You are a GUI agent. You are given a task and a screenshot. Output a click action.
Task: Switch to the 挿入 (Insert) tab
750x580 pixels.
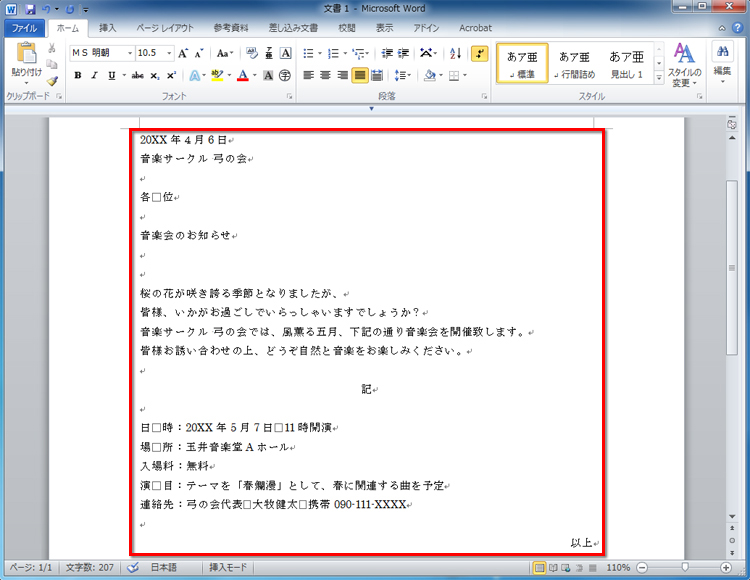[108, 28]
